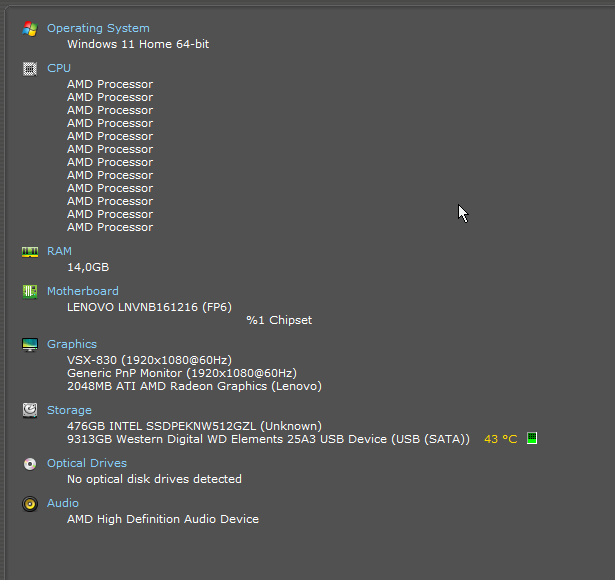Select the Windows 11 Home 64-bit text
This screenshot has height=580, width=615.
pos(138,44)
